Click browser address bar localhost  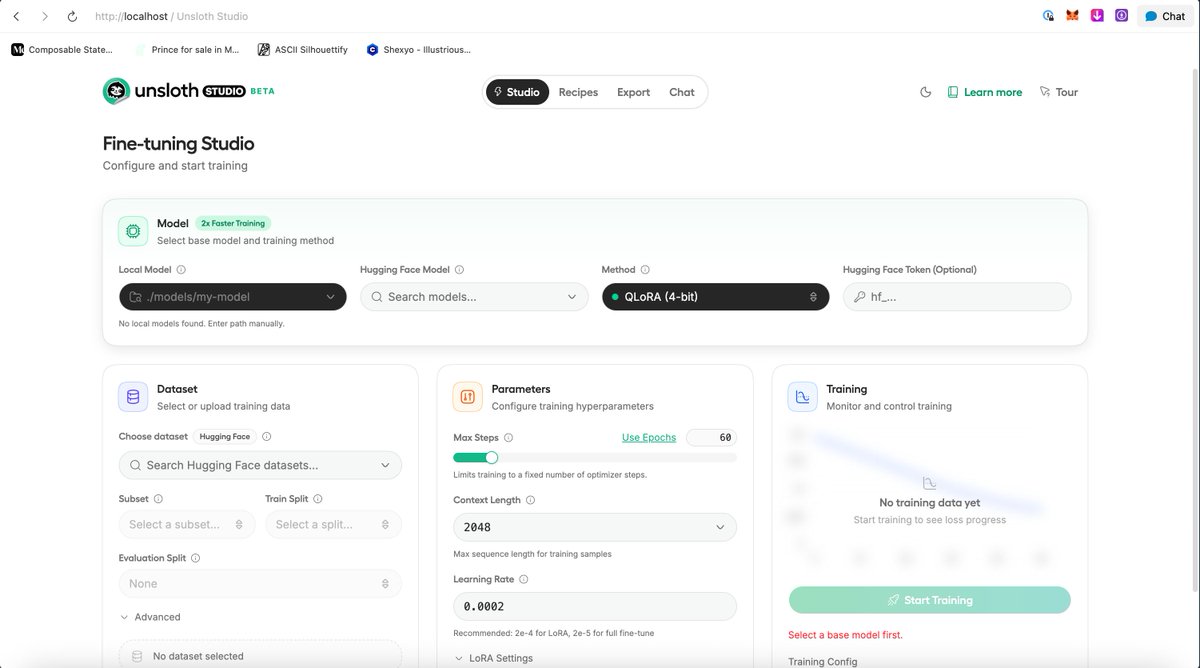171,16
